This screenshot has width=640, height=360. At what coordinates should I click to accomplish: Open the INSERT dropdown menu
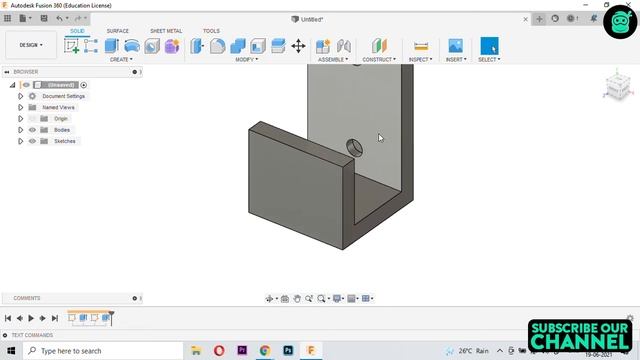pyautogui.click(x=456, y=60)
